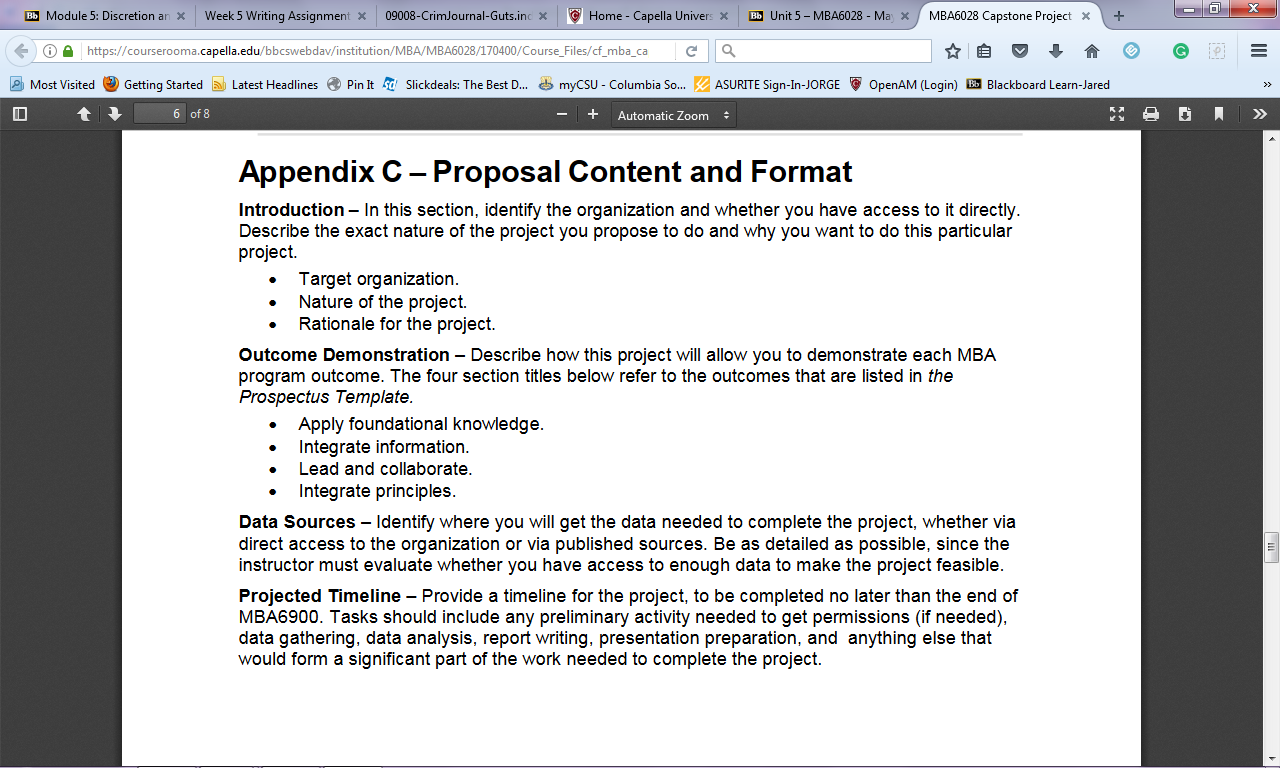Viewport: 1280px width, 768px height.
Task: Open presentation mode for the PDF
Action: [x=1117, y=114]
